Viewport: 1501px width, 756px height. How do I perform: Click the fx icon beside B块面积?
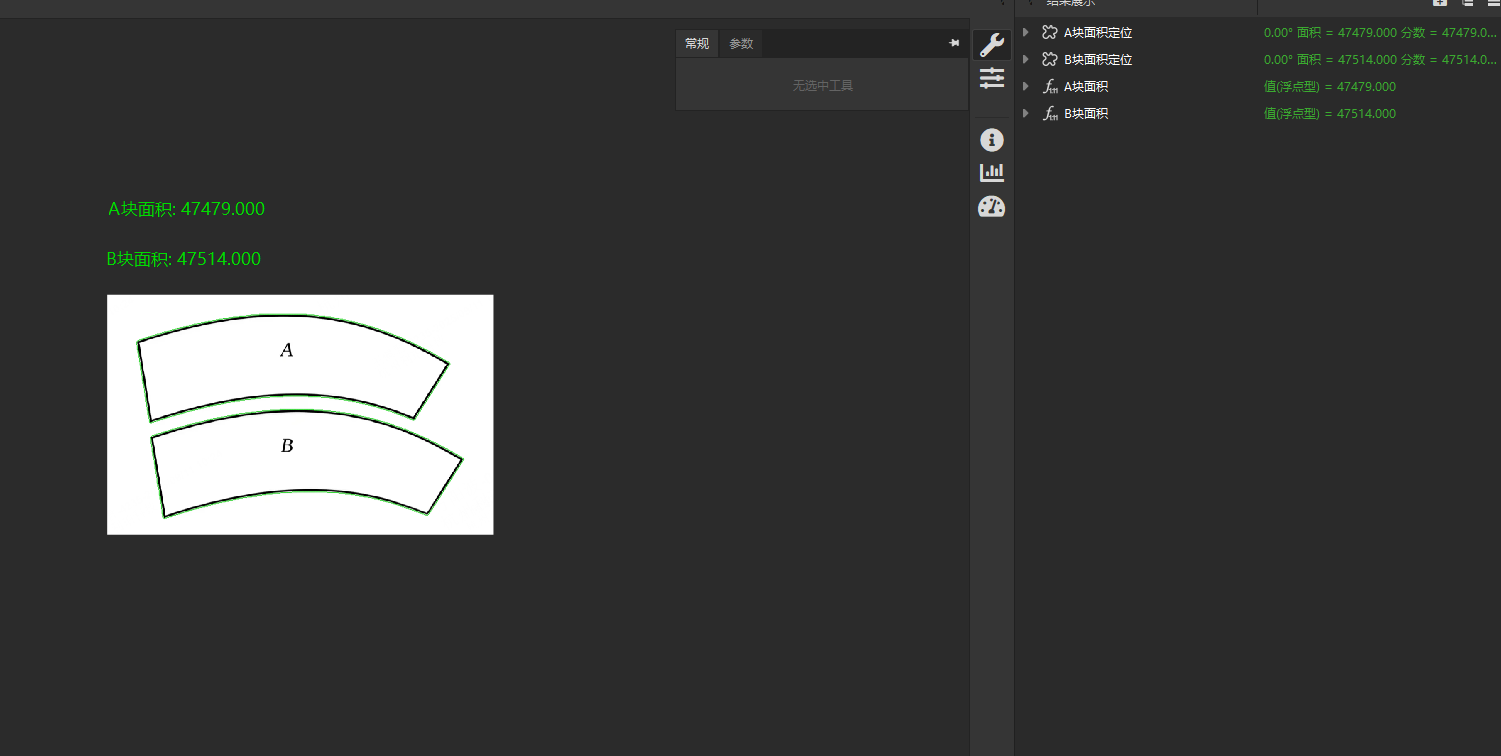click(1049, 114)
